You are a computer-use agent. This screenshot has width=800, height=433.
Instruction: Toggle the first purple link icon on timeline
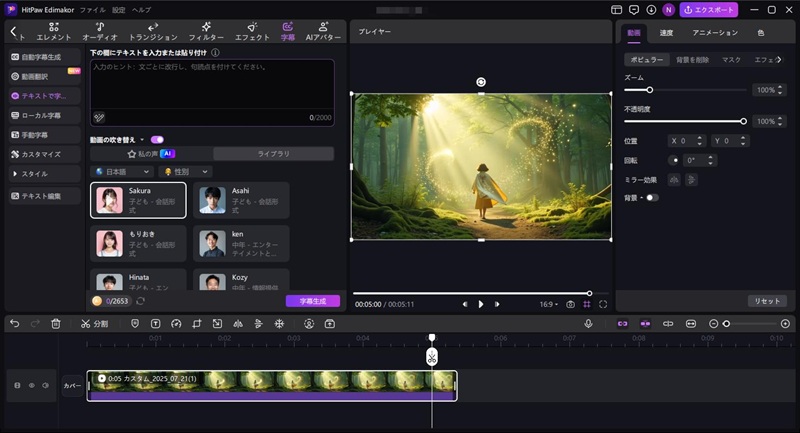[x=622, y=324]
